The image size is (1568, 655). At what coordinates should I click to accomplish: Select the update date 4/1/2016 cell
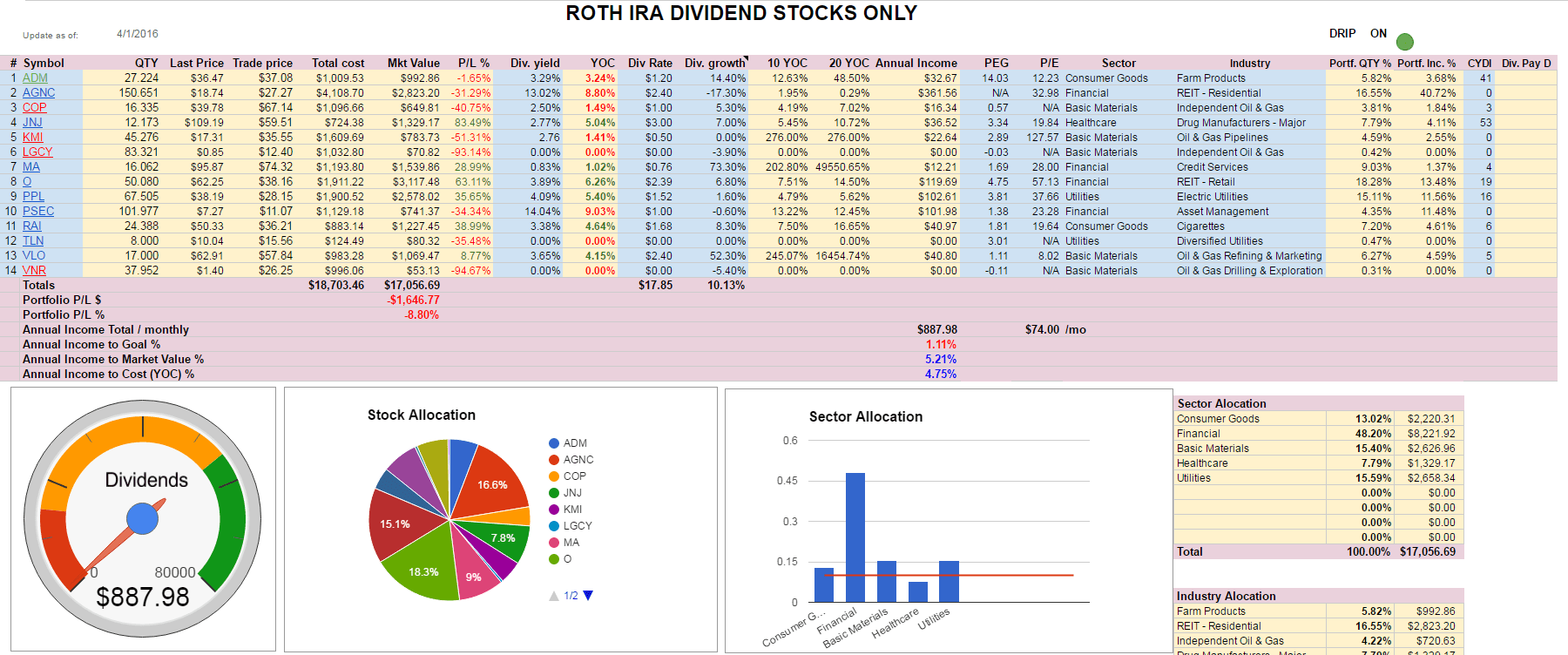(x=138, y=34)
